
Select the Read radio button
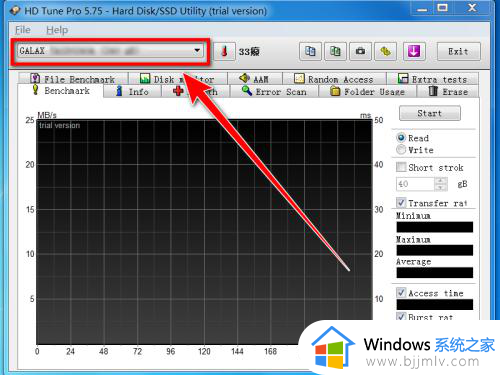[x=401, y=138]
